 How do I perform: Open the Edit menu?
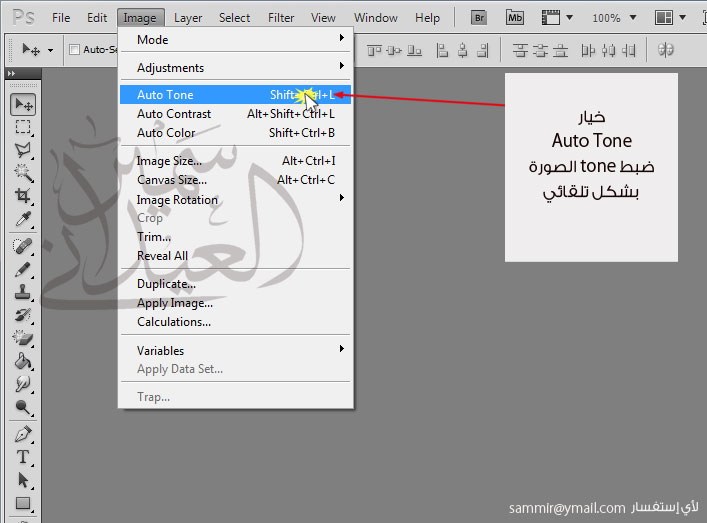pyautogui.click(x=97, y=18)
